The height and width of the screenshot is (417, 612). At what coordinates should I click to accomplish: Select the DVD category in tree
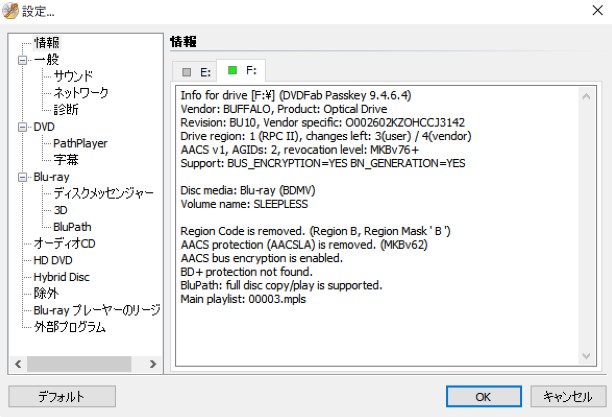44,127
